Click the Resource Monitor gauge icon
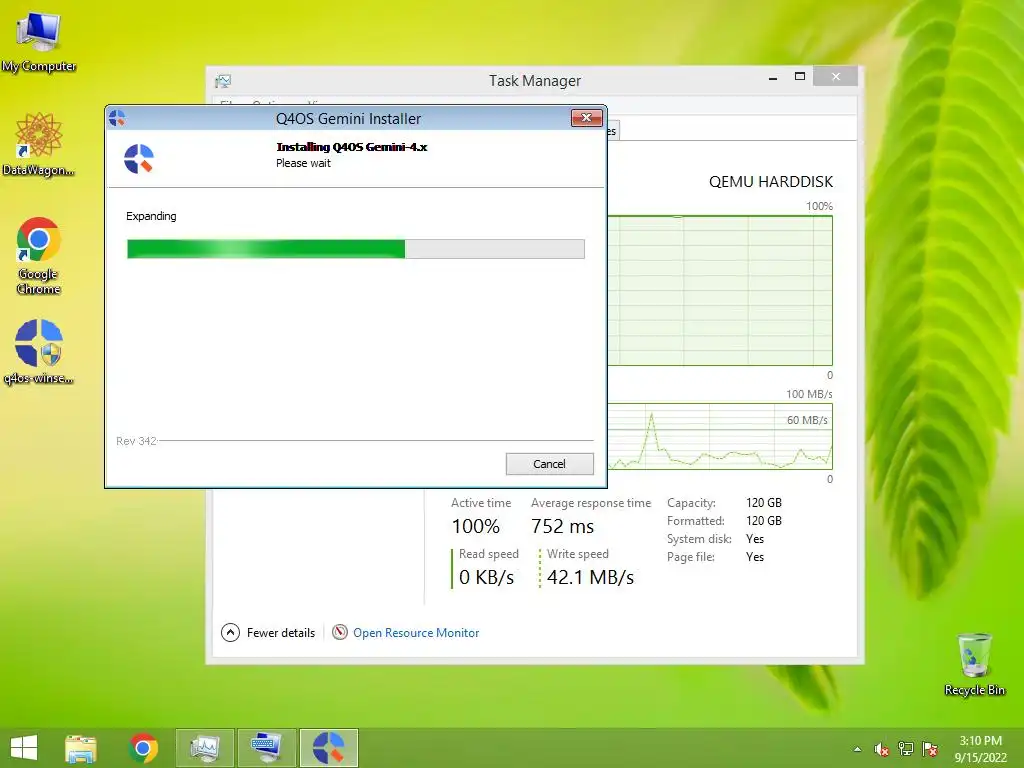Image resolution: width=1024 pixels, height=768 pixels. (340, 632)
